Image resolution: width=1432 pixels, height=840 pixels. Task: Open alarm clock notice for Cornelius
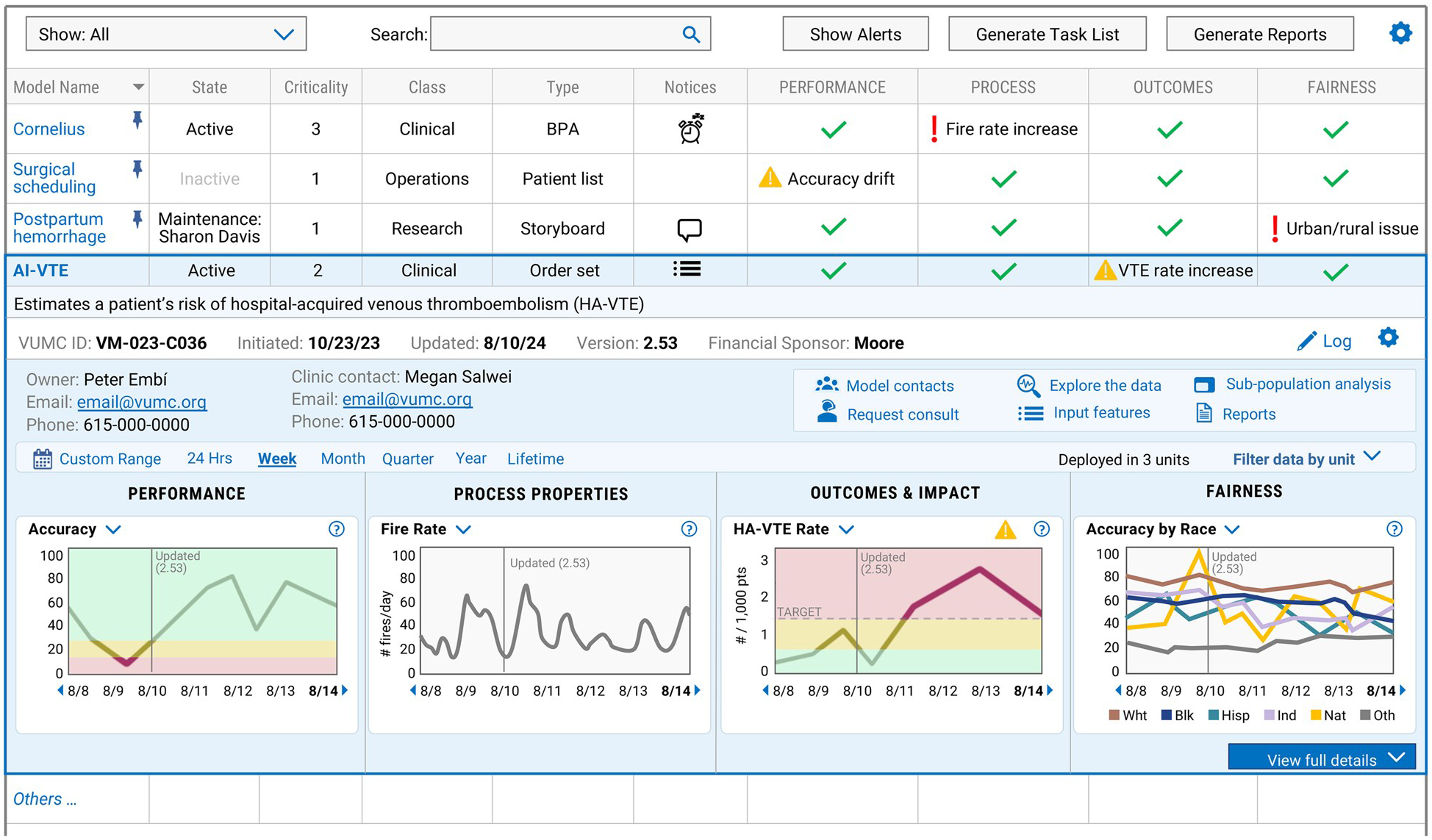click(690, 129)
